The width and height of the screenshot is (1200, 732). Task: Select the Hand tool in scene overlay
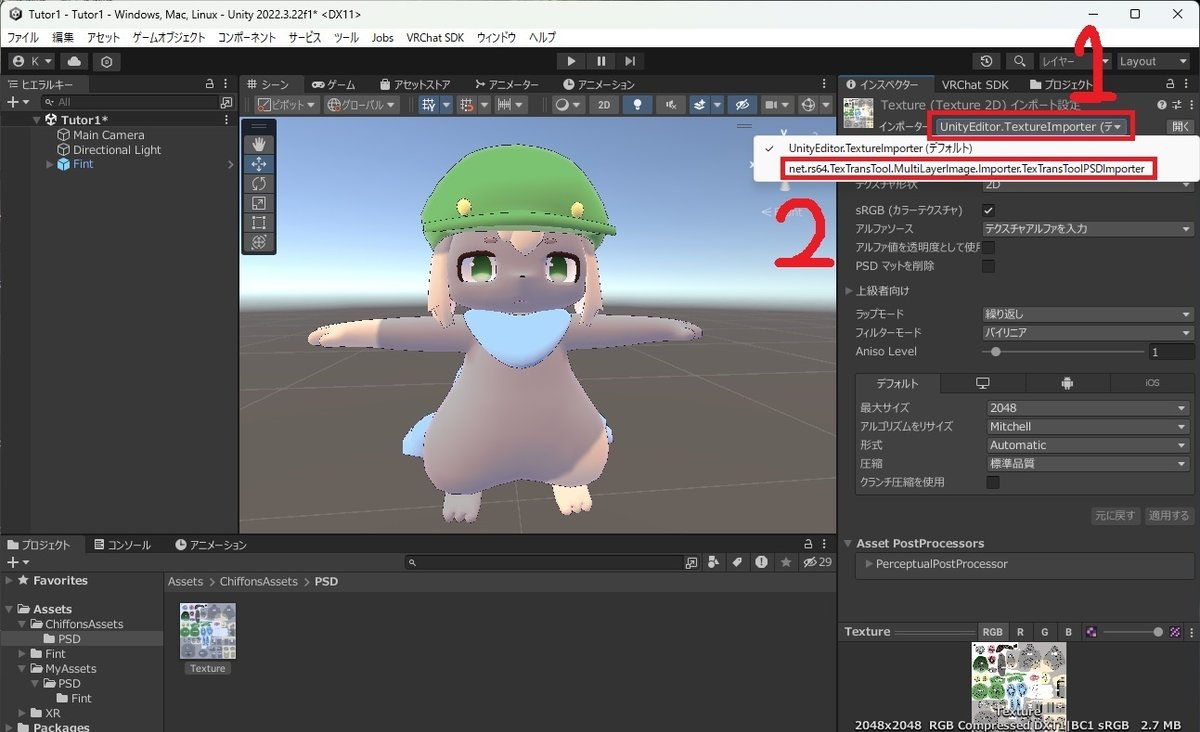pos(258,145)
